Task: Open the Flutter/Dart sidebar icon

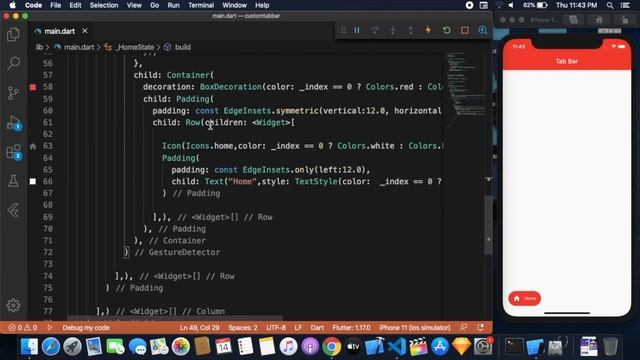Action: (x=13, y=210)
